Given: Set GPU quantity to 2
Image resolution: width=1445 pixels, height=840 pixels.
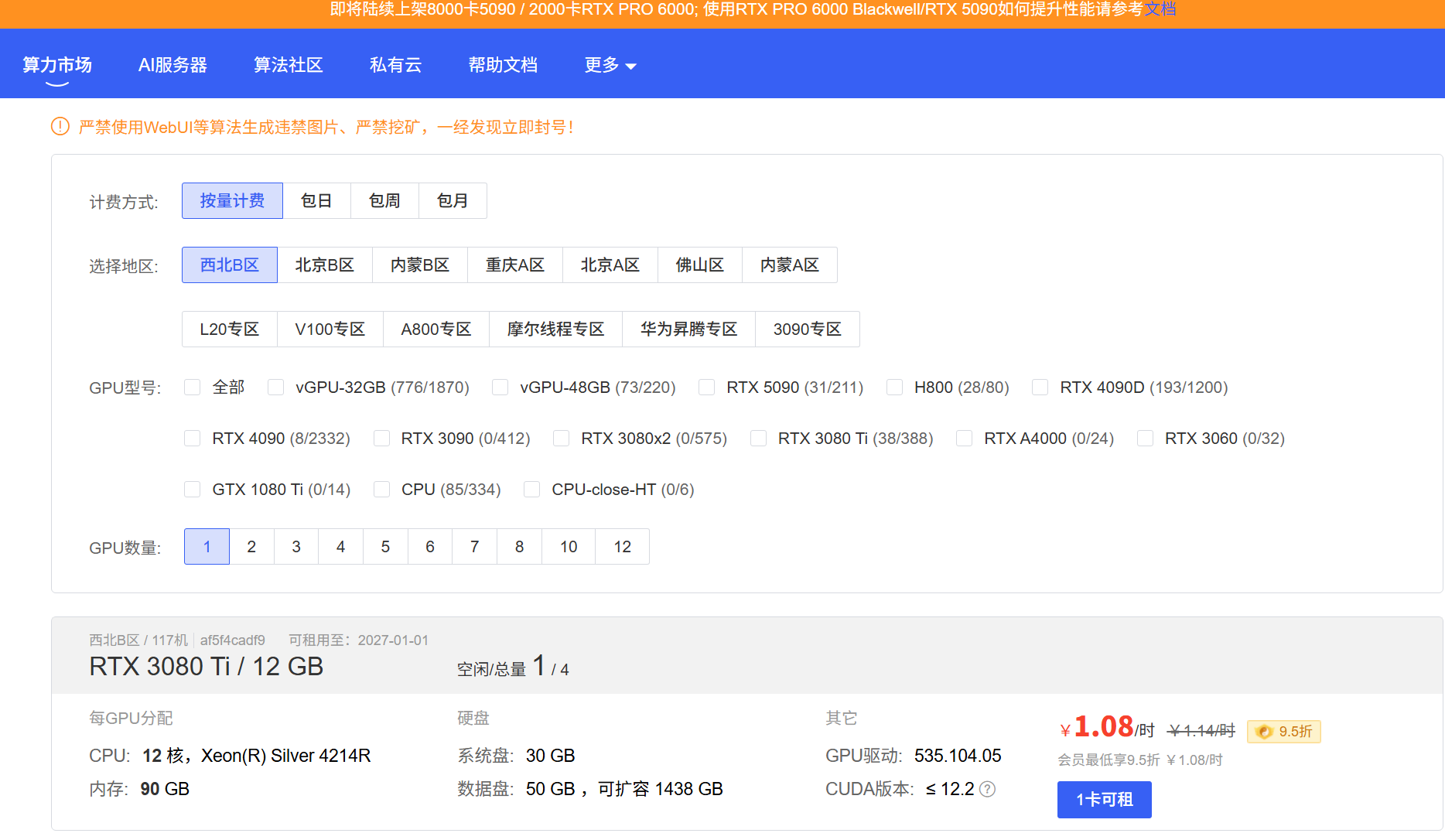Looking at the screenshot, I should (x=251, y=547).
